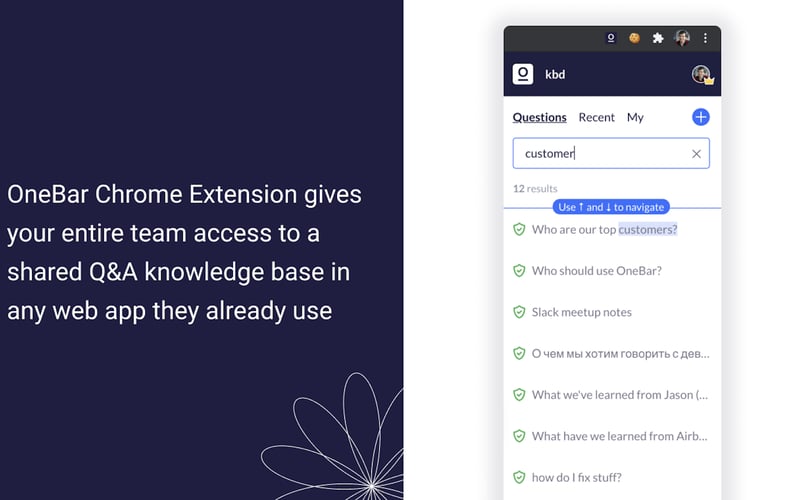Open result Who are our top customers?

(604, 230)
